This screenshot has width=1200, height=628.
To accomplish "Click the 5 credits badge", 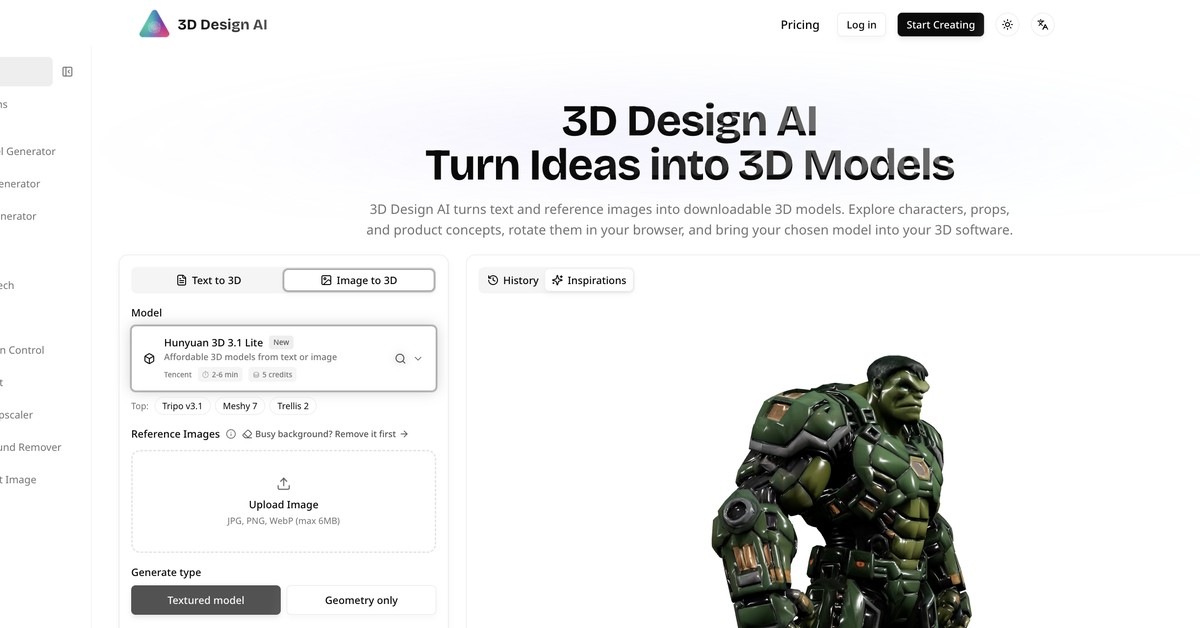I will pos(272,375).
